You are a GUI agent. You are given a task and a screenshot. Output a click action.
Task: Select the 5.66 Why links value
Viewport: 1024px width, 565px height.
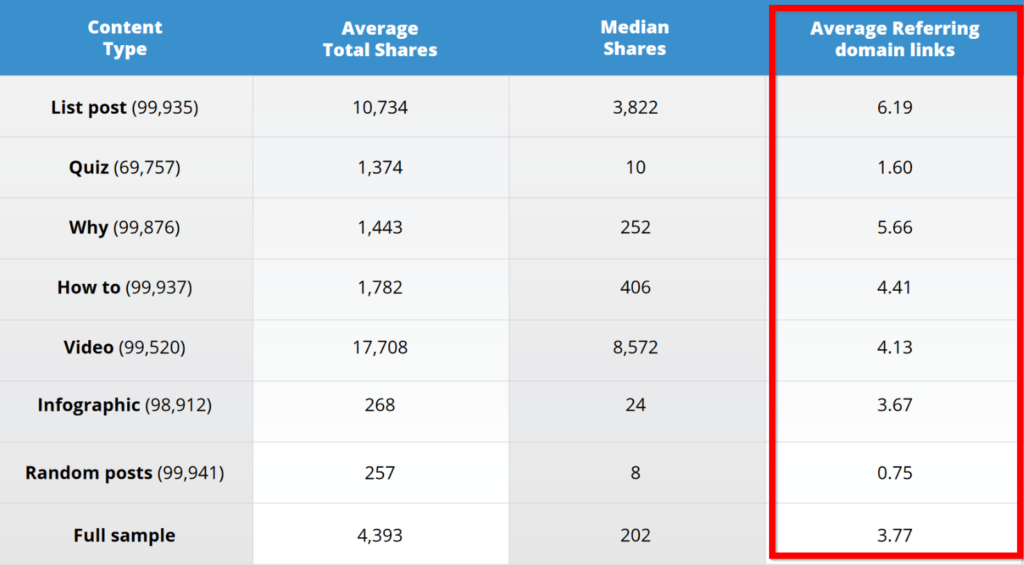(895, 227)
